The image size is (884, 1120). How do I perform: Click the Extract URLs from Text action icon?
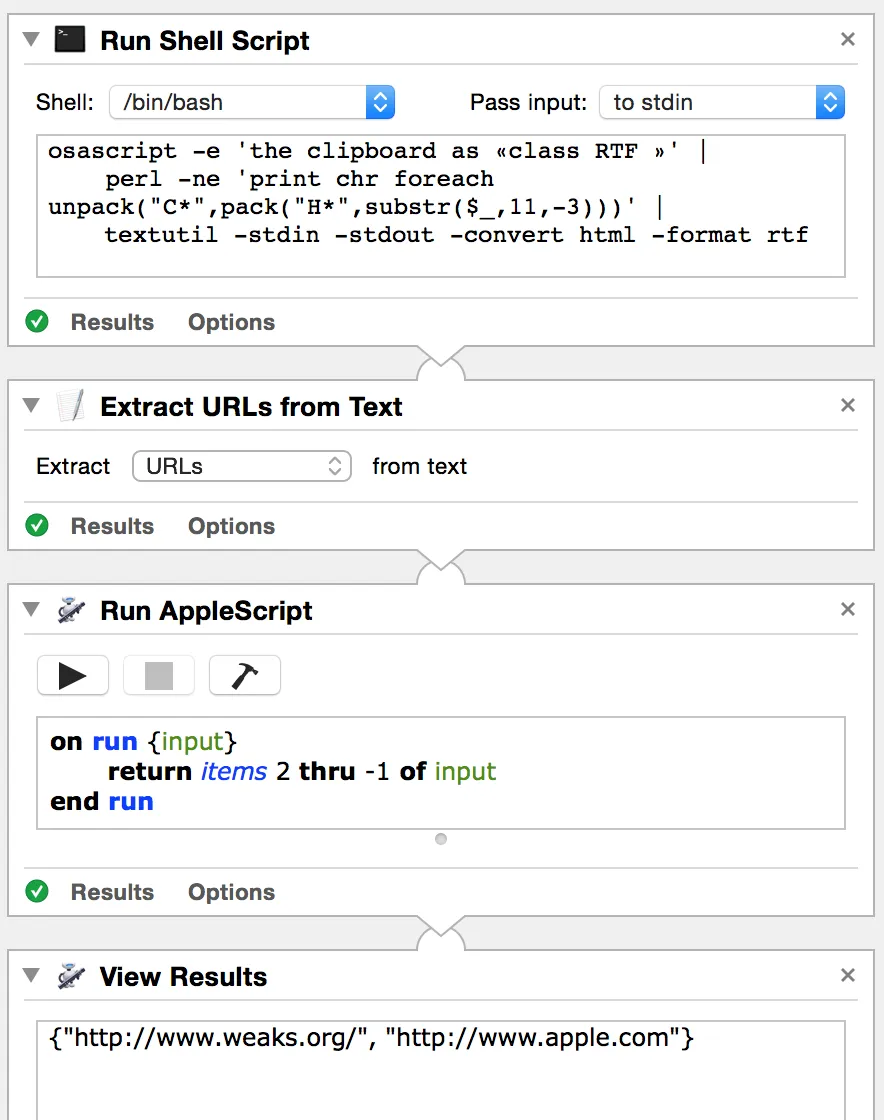click(x=70, y=406)
